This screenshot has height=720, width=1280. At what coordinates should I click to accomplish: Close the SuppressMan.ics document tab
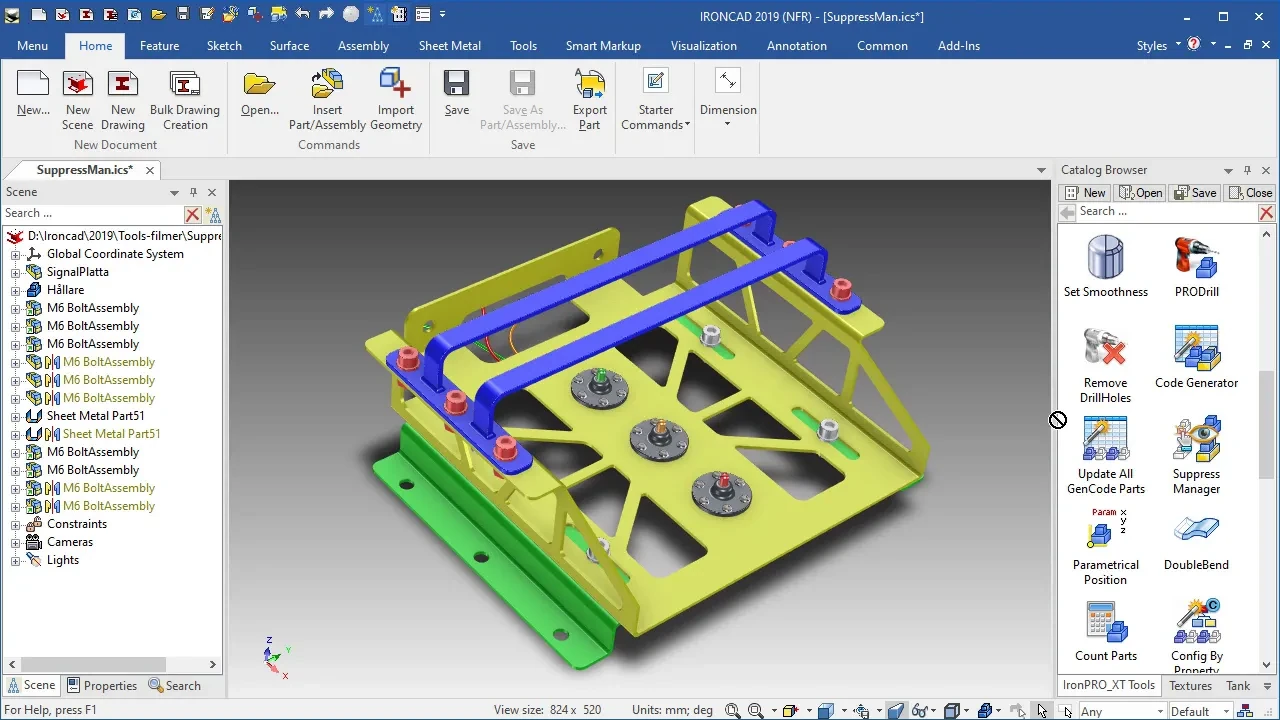point(150,170)
